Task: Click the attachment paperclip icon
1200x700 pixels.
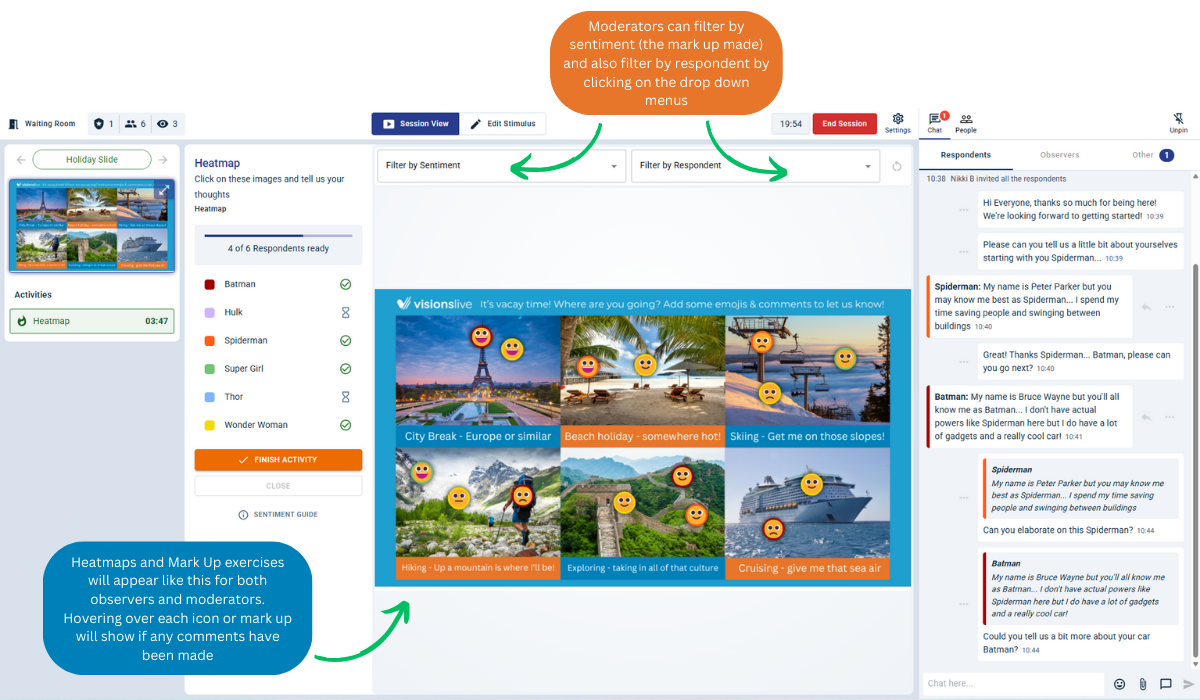Action: tap(1142, 684)
